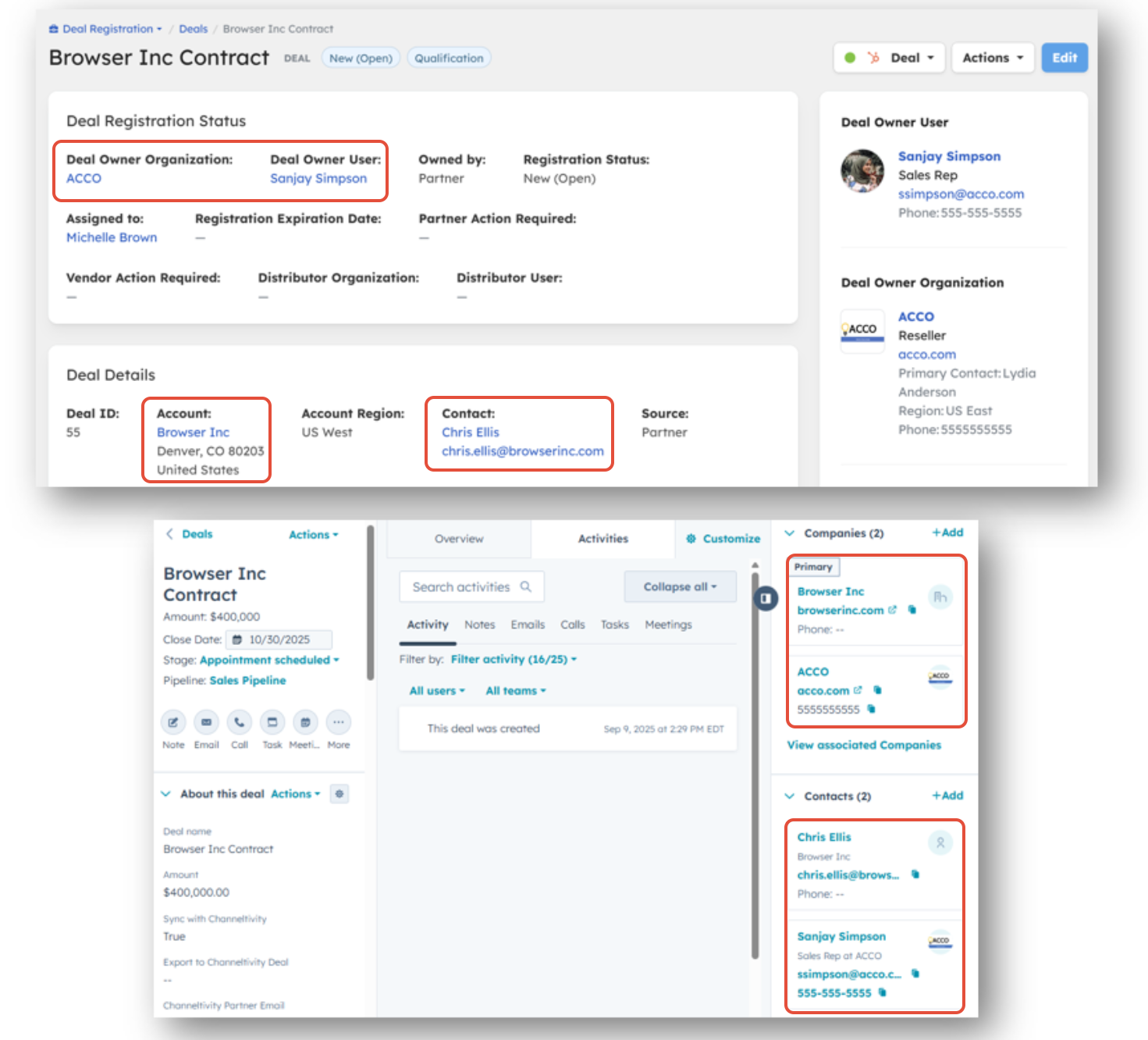Select the Calls sub-tab
The height and width of the screenshot is (1040, 1148).
(573, 625)
